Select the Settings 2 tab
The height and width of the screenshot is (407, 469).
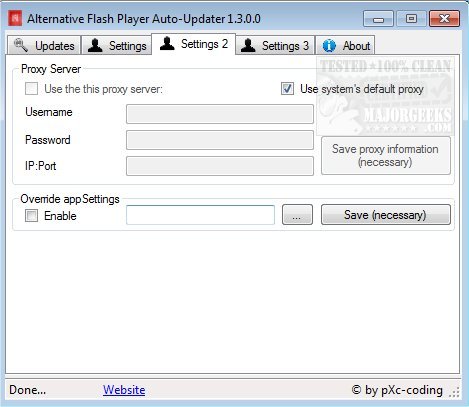click(x=194, y=44)
